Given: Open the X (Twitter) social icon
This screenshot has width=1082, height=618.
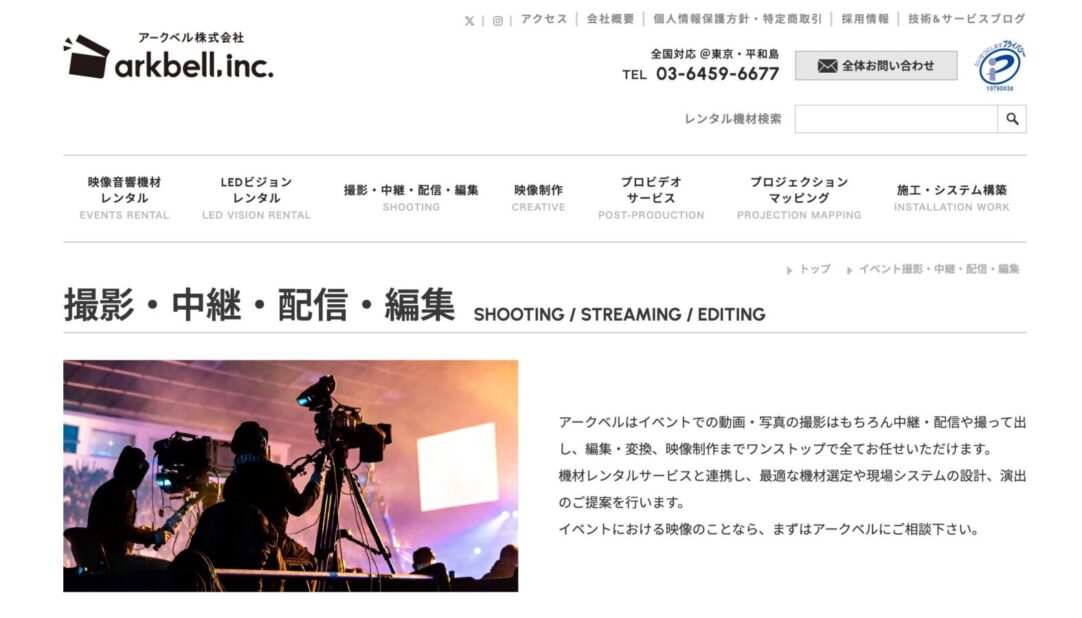Looking at the screenshot, I should pyautogui.click(x=469, y=20).
